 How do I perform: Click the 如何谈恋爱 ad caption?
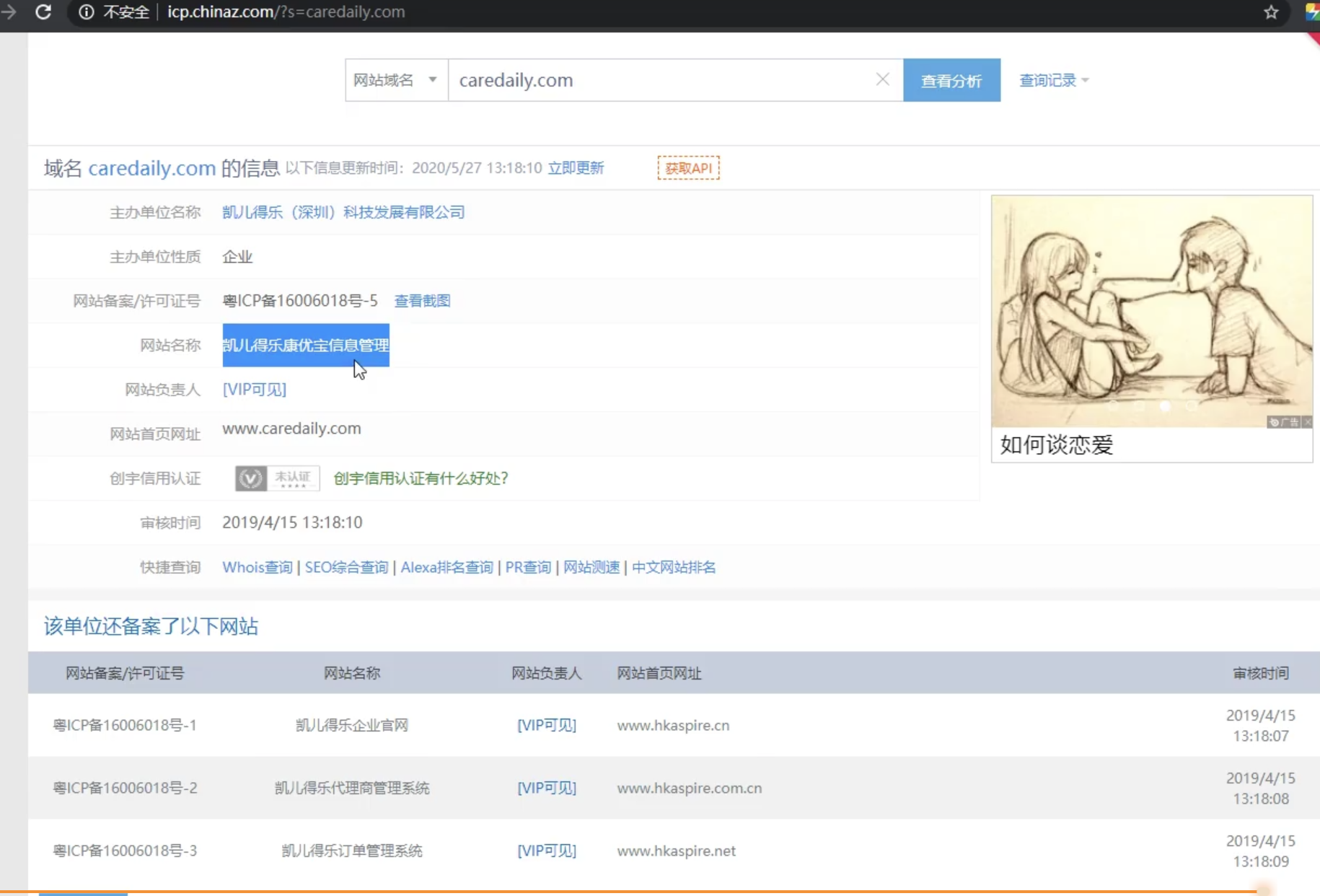[1057, 445]
